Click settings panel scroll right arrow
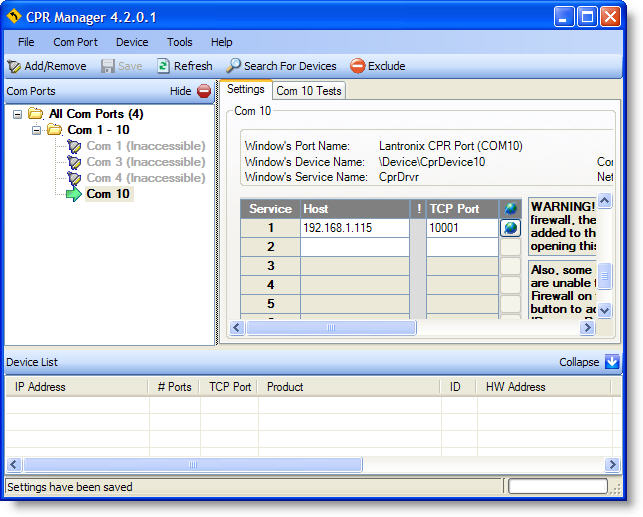Screen dimensions: 643x517 click(x=587, y=327)
